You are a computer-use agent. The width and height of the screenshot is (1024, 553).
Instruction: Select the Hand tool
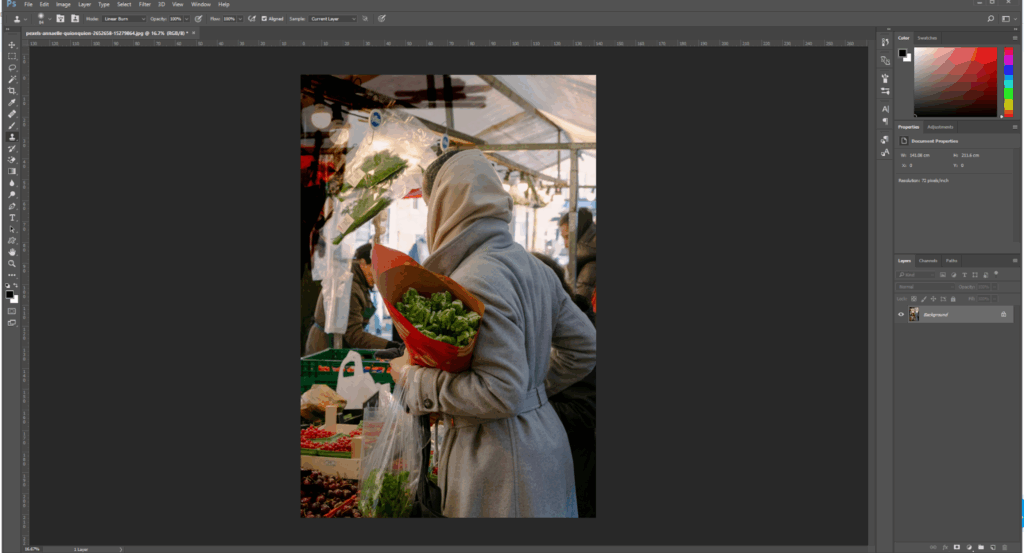[12, 252]
